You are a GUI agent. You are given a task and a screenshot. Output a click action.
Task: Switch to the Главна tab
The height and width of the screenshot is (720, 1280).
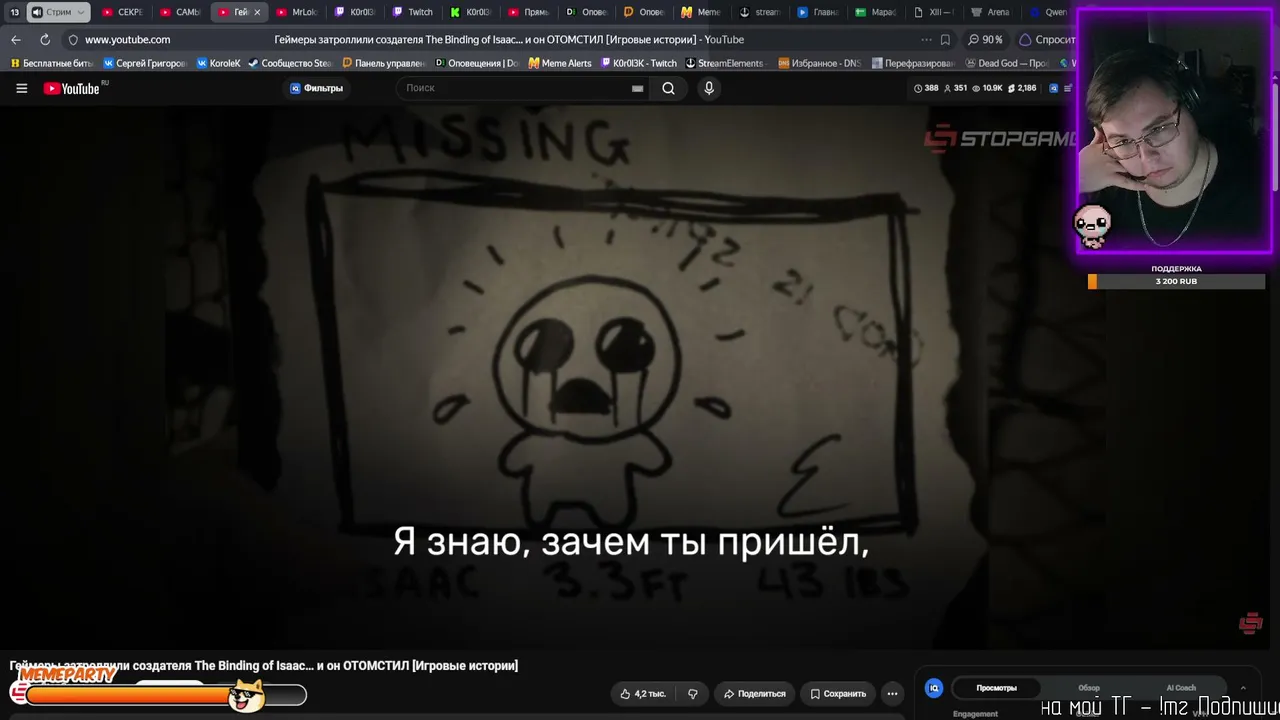point(818,12)
